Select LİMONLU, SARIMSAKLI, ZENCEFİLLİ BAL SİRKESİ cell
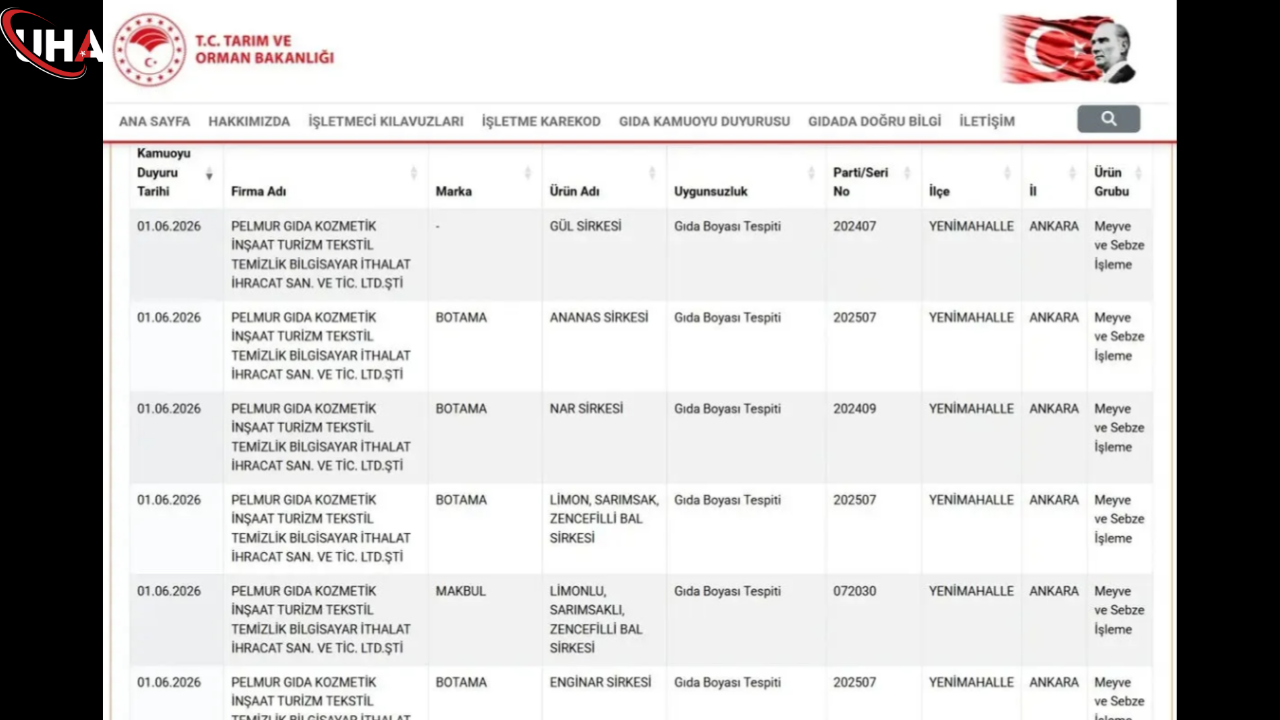The image size is (1280, 720). 596,620
